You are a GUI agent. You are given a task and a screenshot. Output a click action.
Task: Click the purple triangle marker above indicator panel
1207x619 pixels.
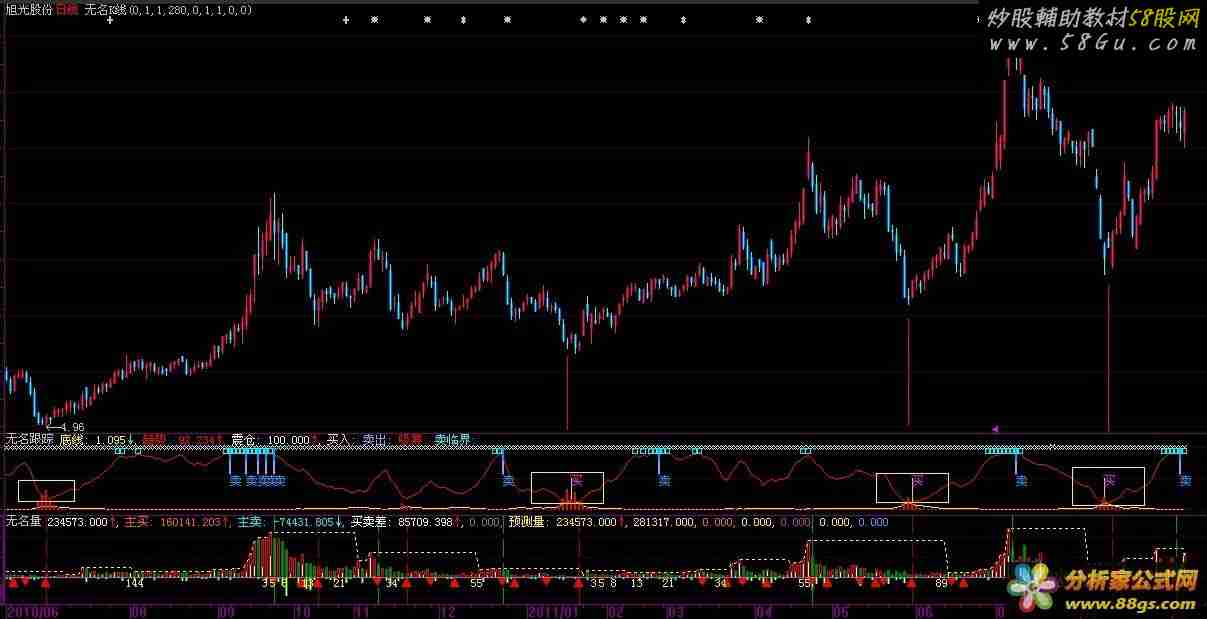click(x=994, y=429)
